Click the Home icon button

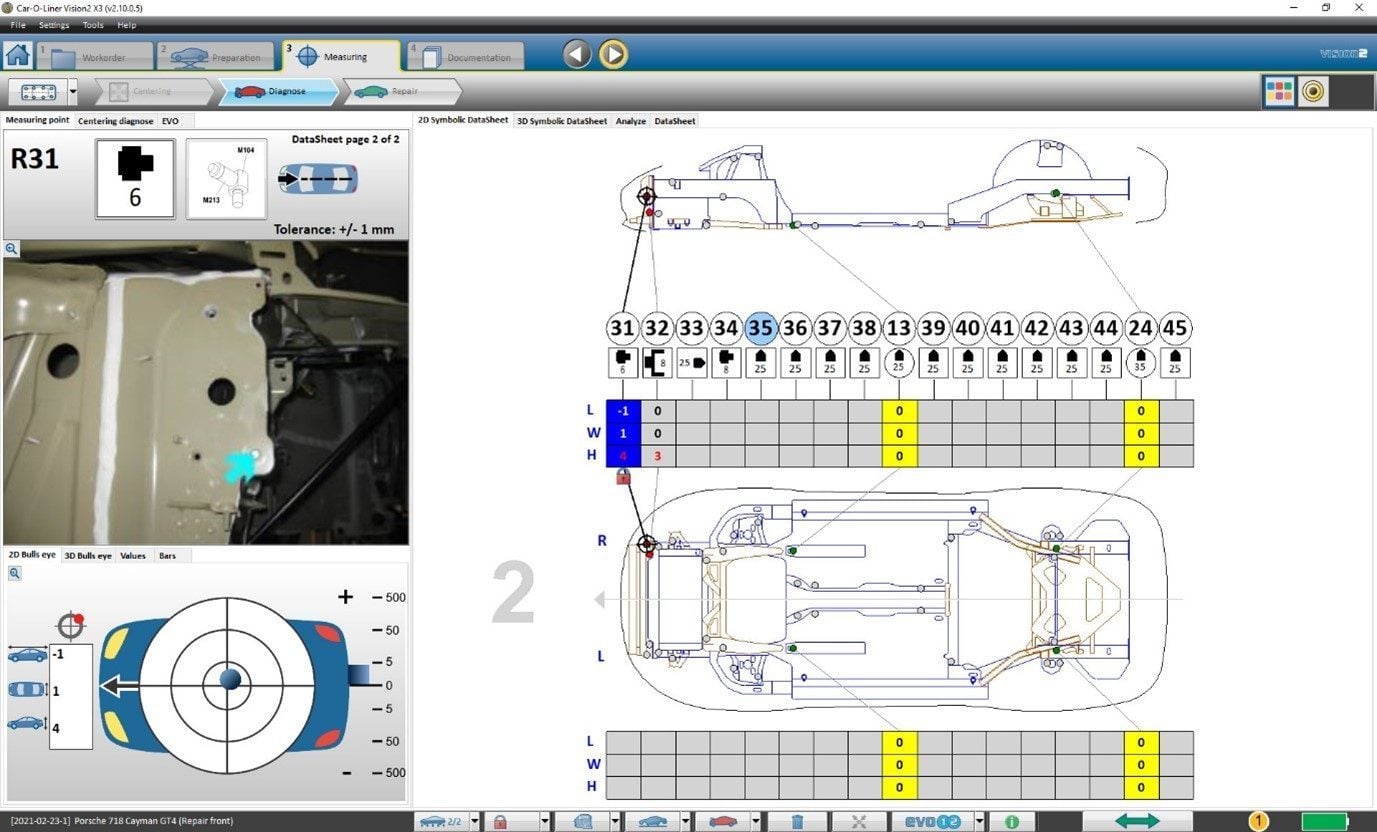coord(17,54)
